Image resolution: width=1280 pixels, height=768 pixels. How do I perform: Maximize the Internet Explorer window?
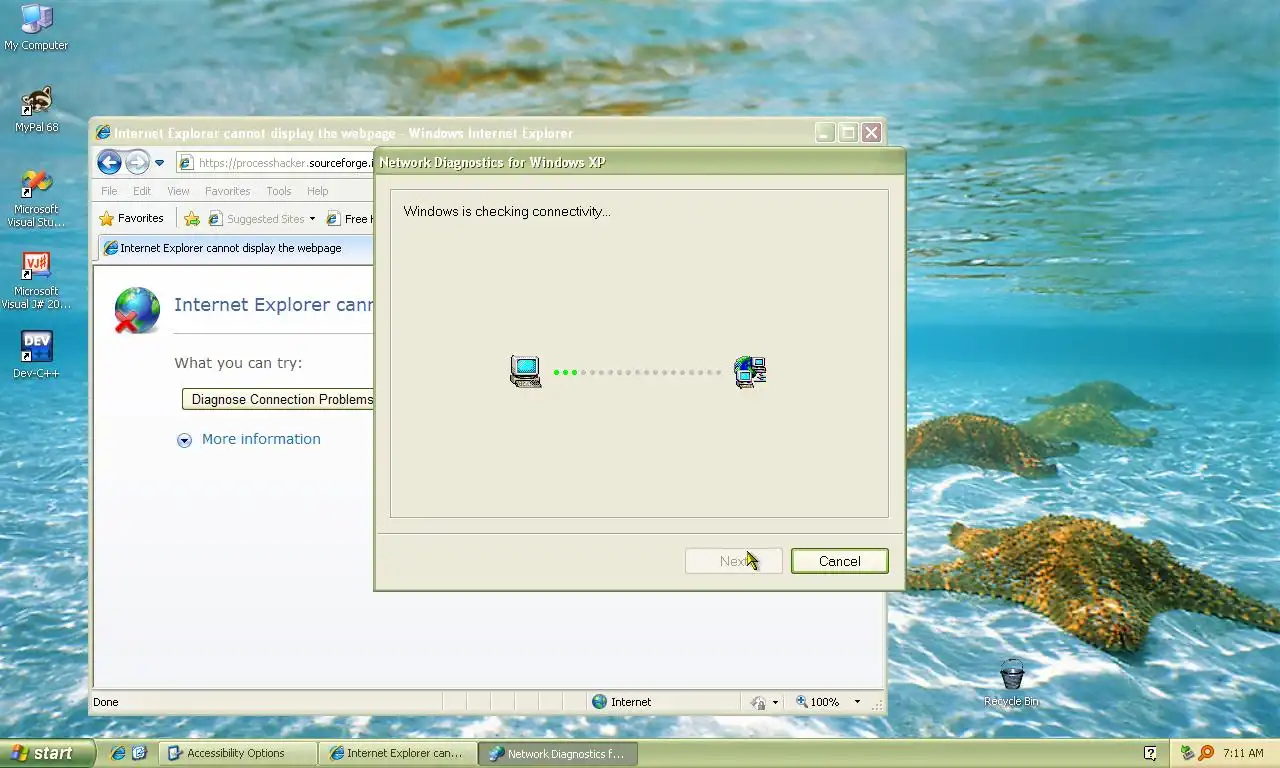click(x=848, y=133)
